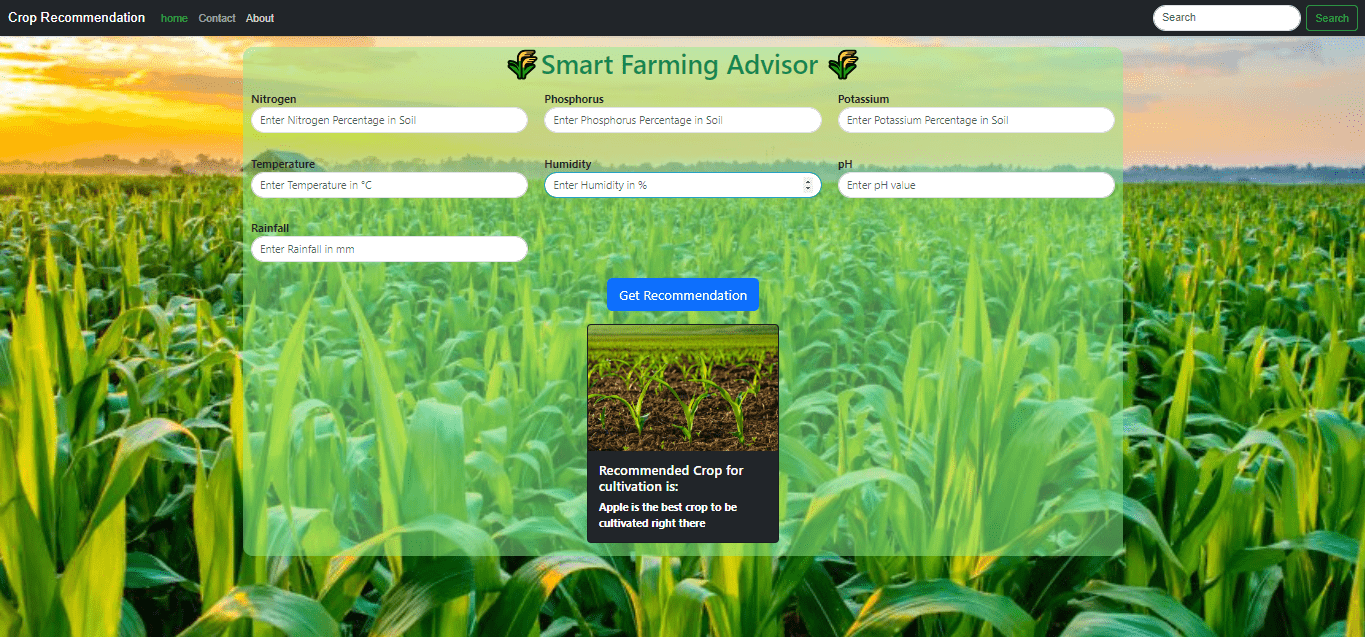Click the Humidity field spinner arrows
This screenshot has width=1365, height=637.
point(808,185)
